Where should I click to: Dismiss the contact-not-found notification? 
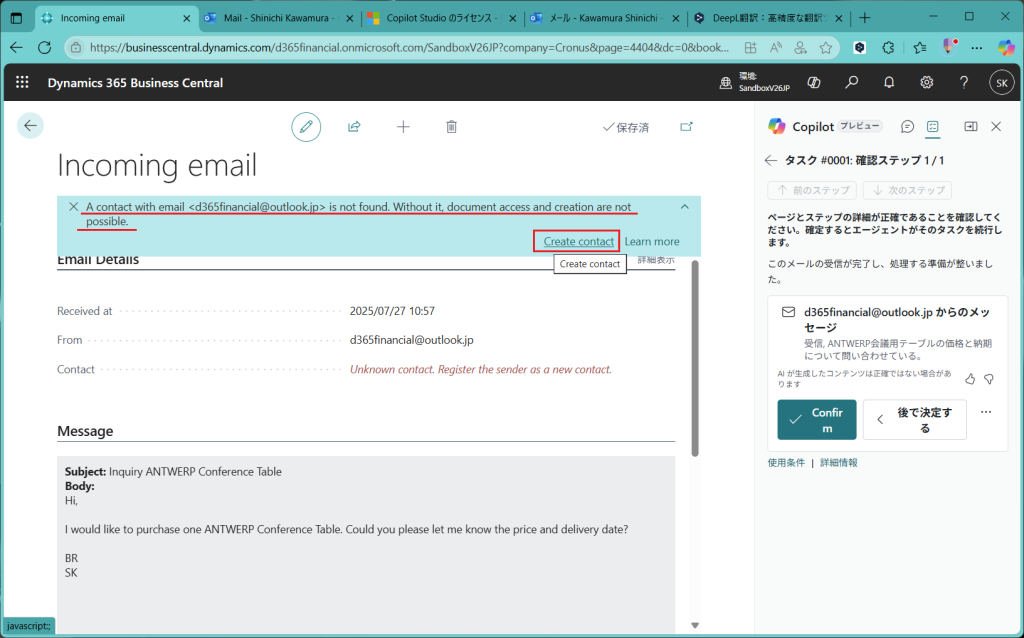[73, 206]
